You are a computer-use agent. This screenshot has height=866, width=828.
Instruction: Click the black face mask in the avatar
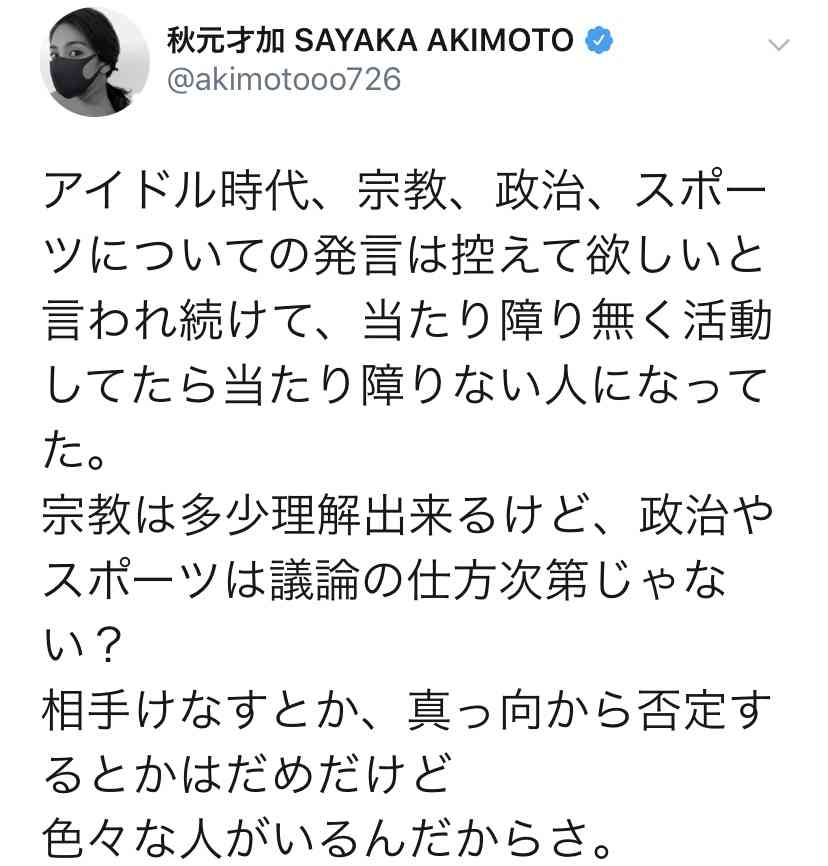tap(76, 78)
